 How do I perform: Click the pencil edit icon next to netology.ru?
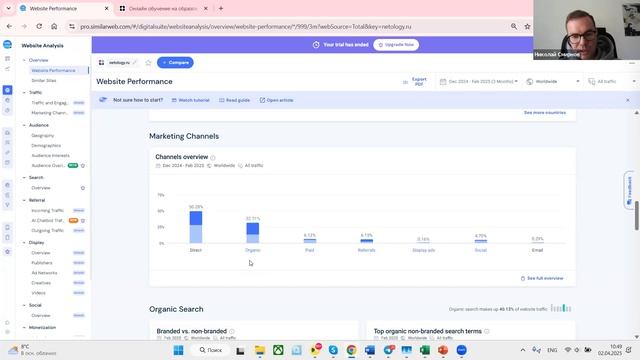click(x=134, y=62)
